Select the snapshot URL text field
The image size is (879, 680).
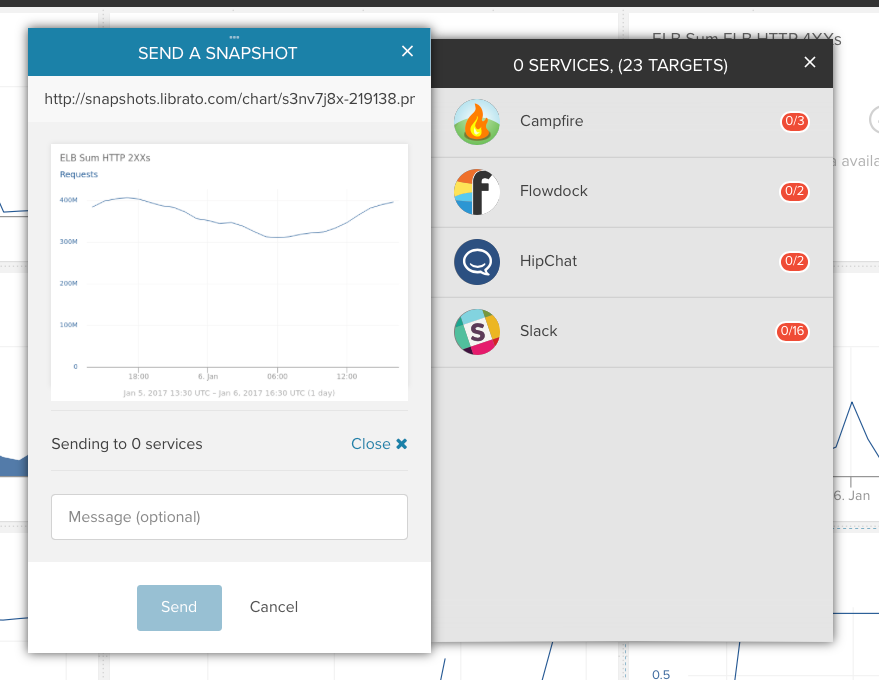229,99
